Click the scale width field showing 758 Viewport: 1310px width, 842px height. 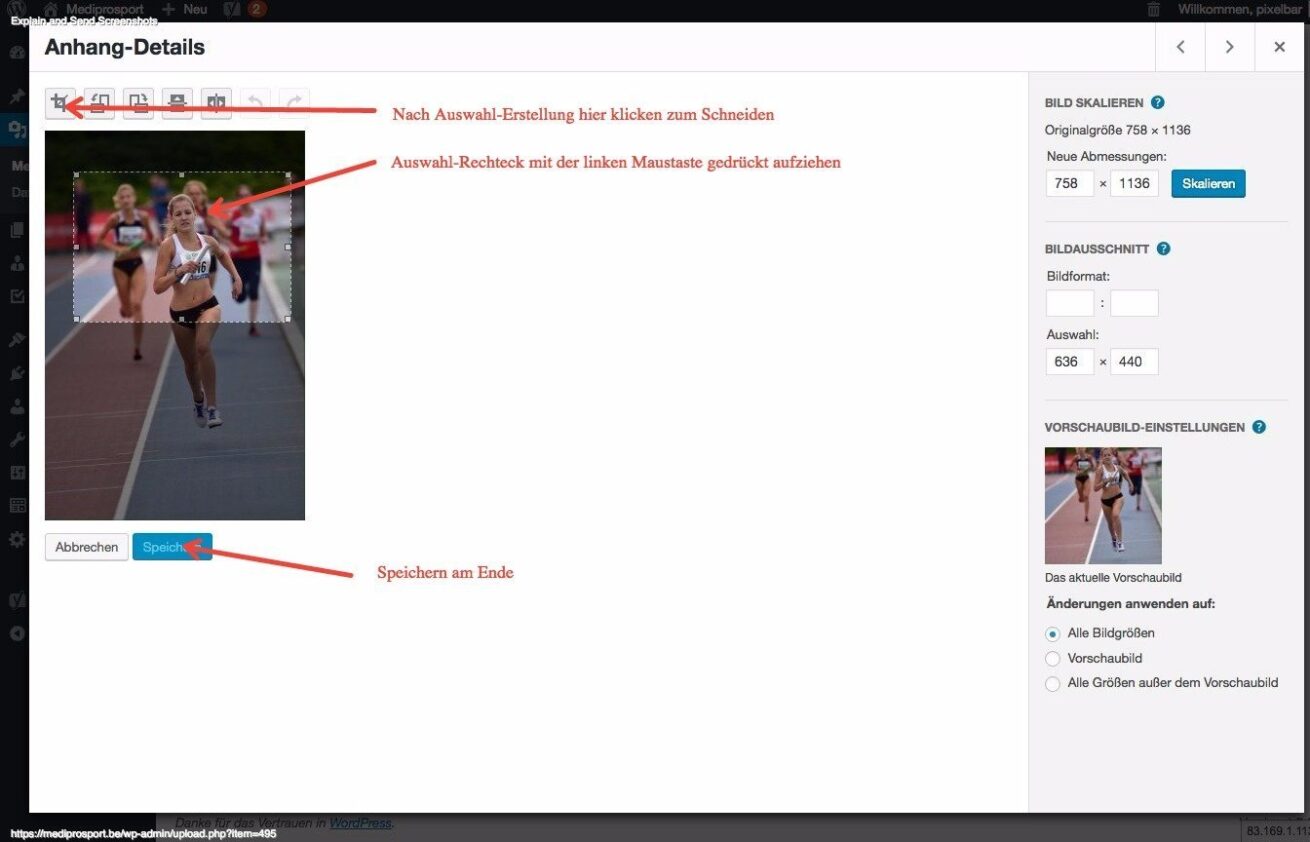click(x=1069, y=184)
